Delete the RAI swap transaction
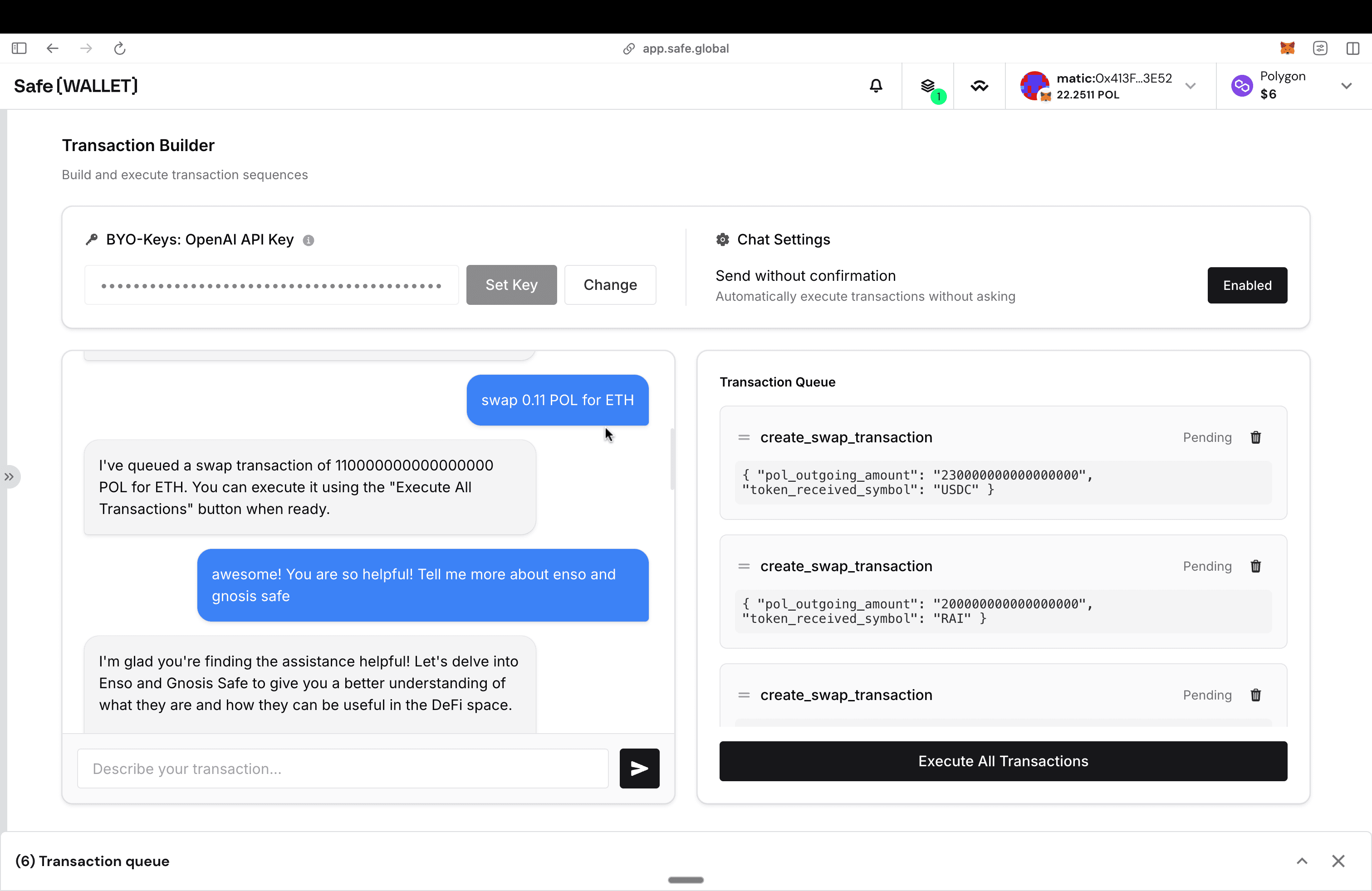 coord(1255,566)
